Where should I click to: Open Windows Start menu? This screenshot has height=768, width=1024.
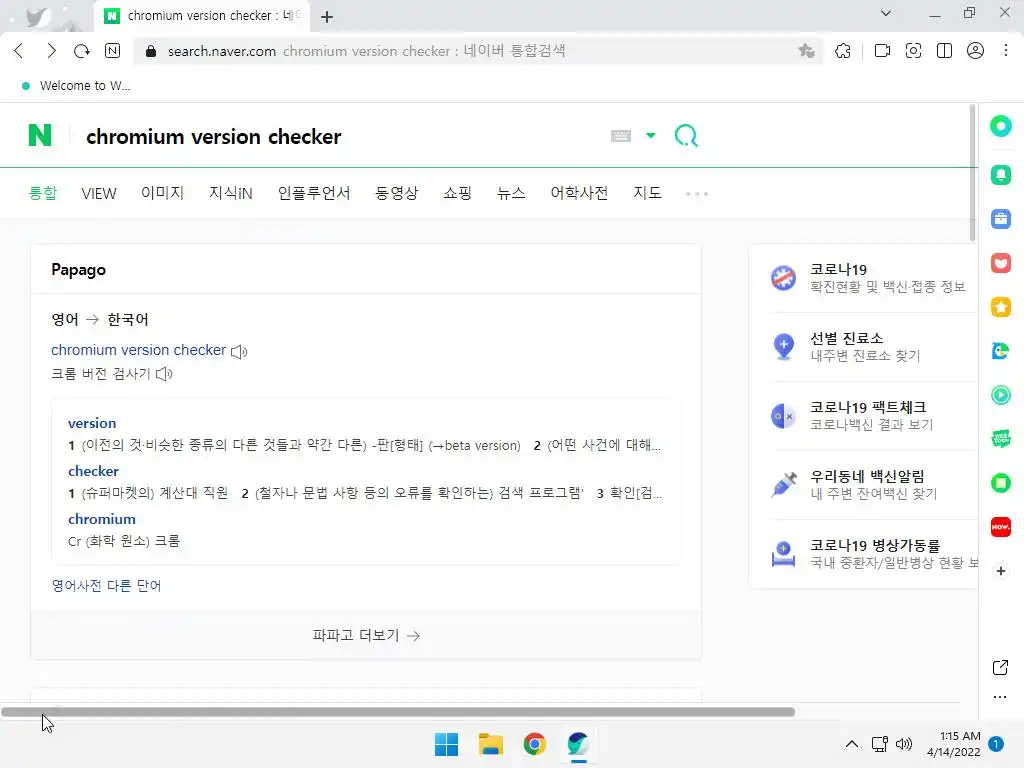[447, 744]
